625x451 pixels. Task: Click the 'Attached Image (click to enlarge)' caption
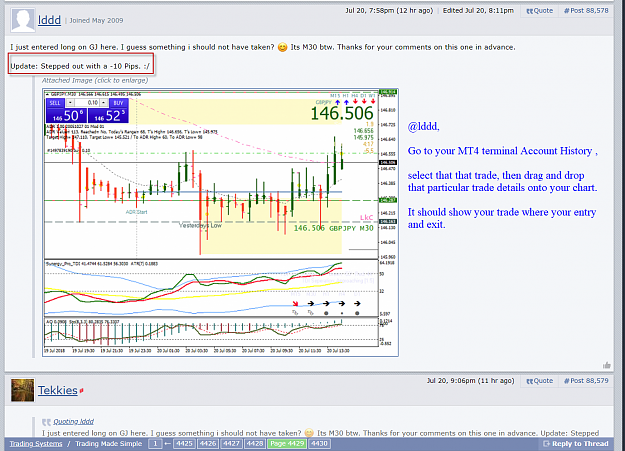click(95, 81)
